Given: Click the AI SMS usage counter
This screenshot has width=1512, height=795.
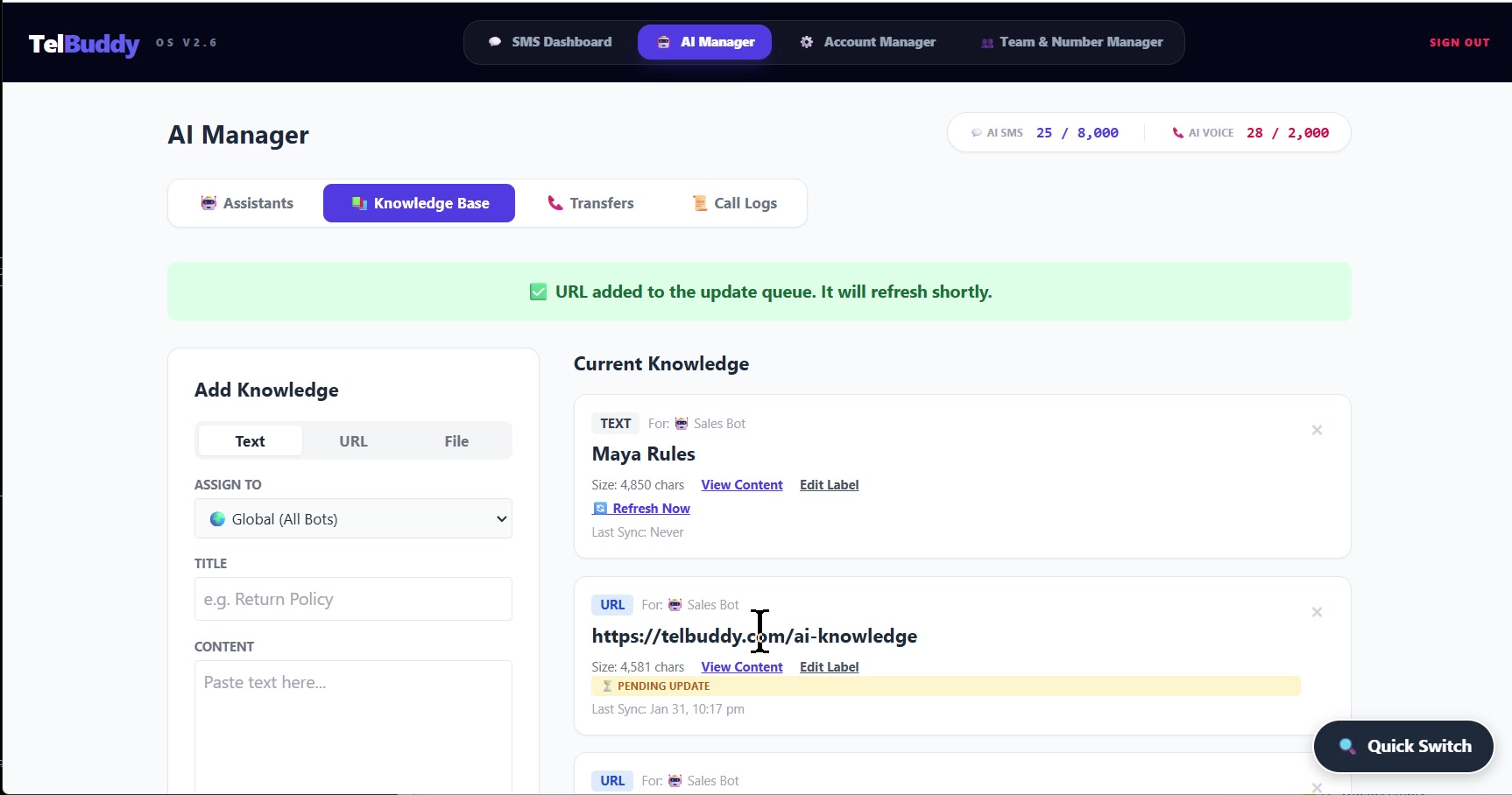Looking at the screenshot, I should point(1044,133).
